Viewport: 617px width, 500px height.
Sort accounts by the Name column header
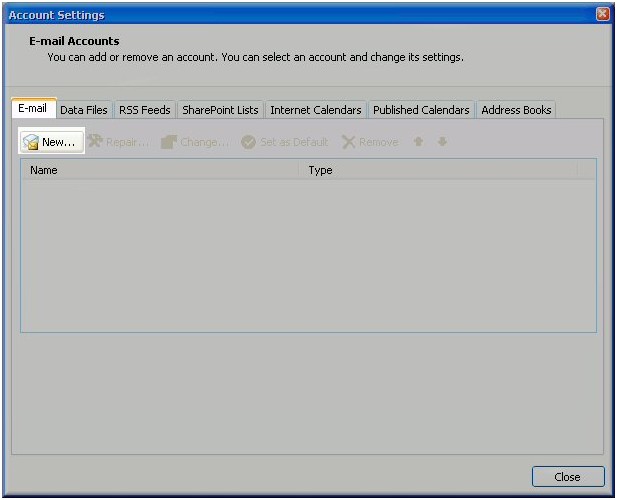160,170
